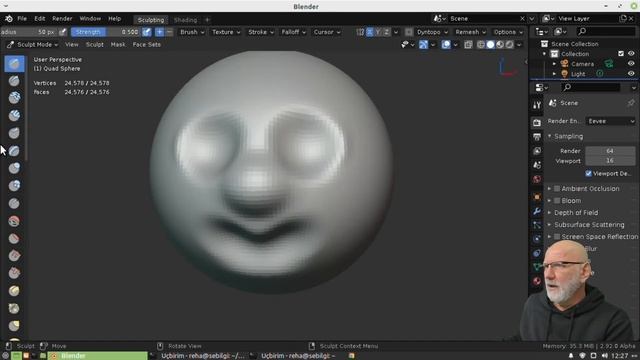Toggle X axis symmetry
Viewport: 640px width, 360px height.
pyautogui.click(x=369, y=32)
